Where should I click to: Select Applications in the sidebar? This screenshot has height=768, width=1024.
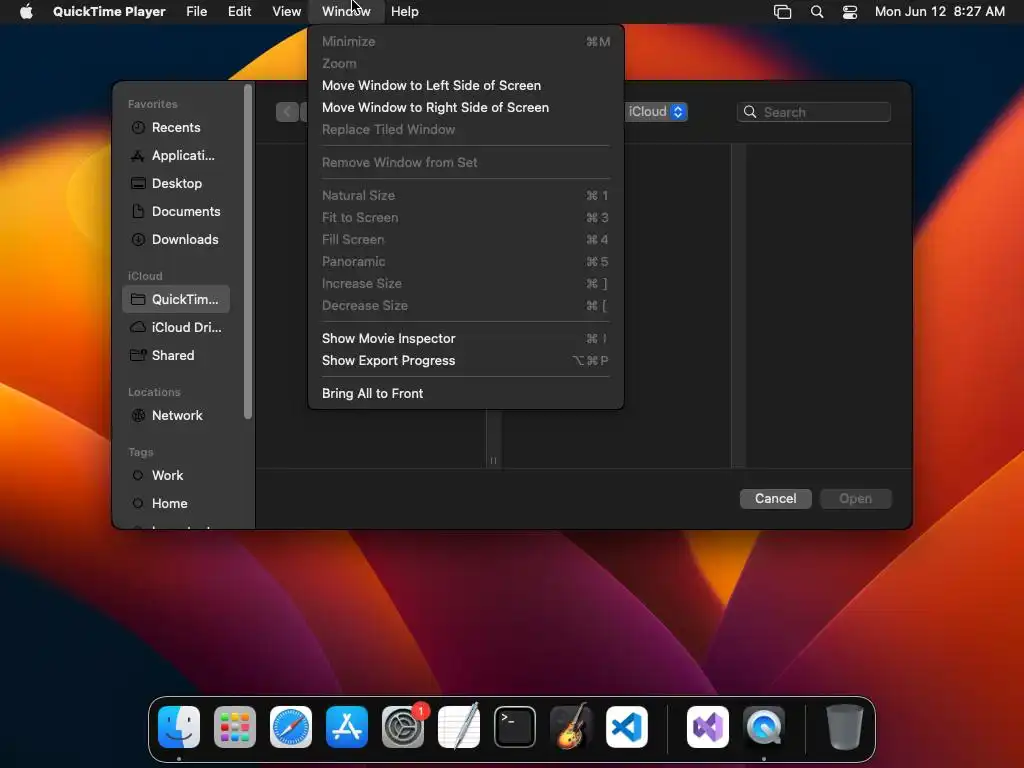pos(176,155)
